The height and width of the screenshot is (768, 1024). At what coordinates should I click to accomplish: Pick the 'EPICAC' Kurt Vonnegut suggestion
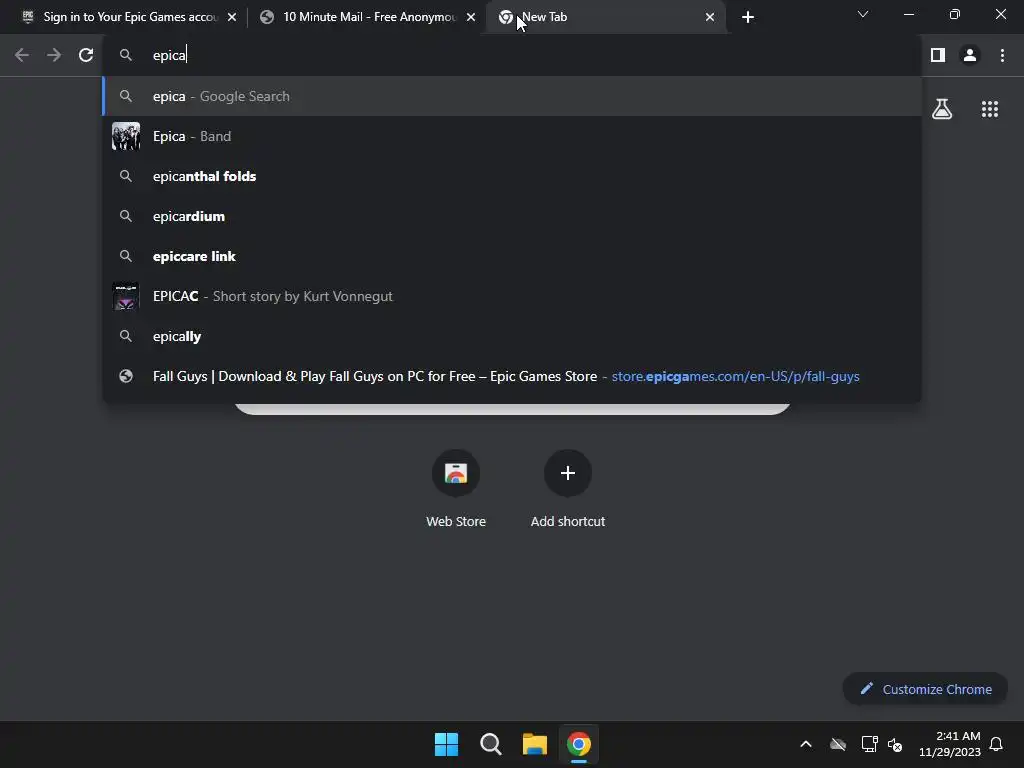click(512, 296)
